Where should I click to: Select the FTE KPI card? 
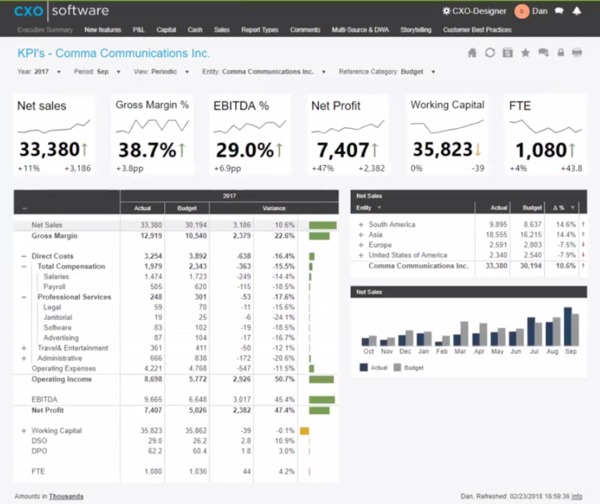(545, 135)
